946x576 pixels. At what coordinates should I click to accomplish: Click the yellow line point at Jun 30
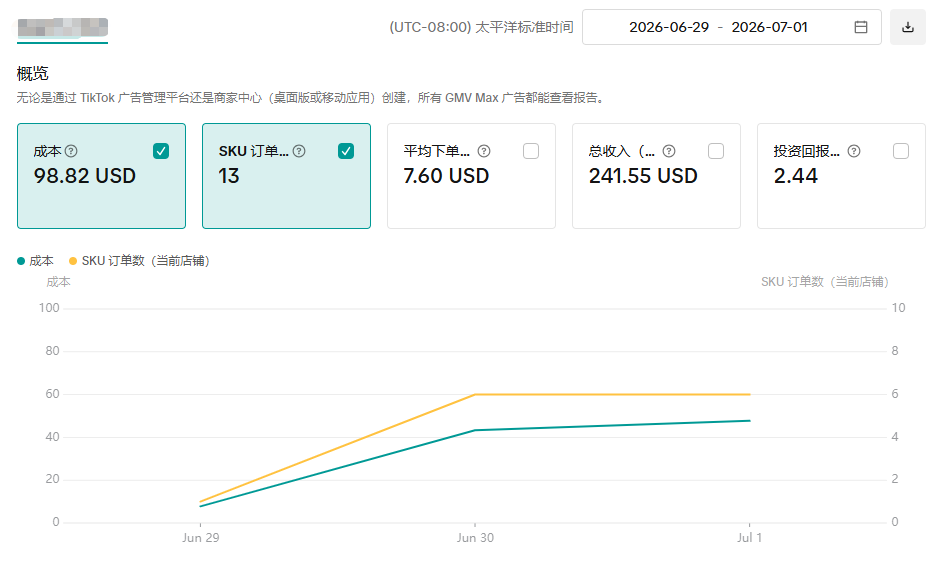click(475, 394)
